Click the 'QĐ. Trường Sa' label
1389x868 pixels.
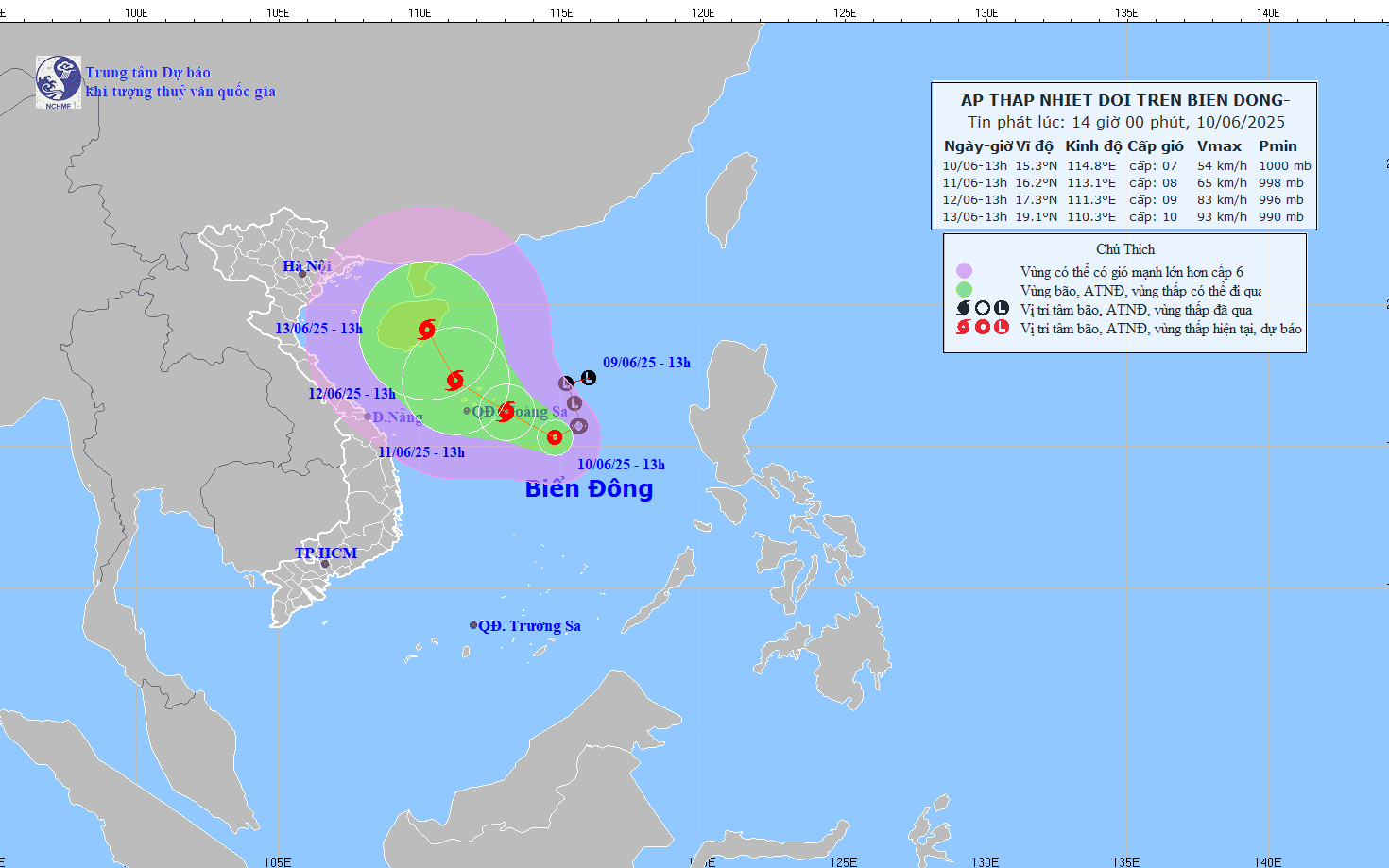click(529, 626)
